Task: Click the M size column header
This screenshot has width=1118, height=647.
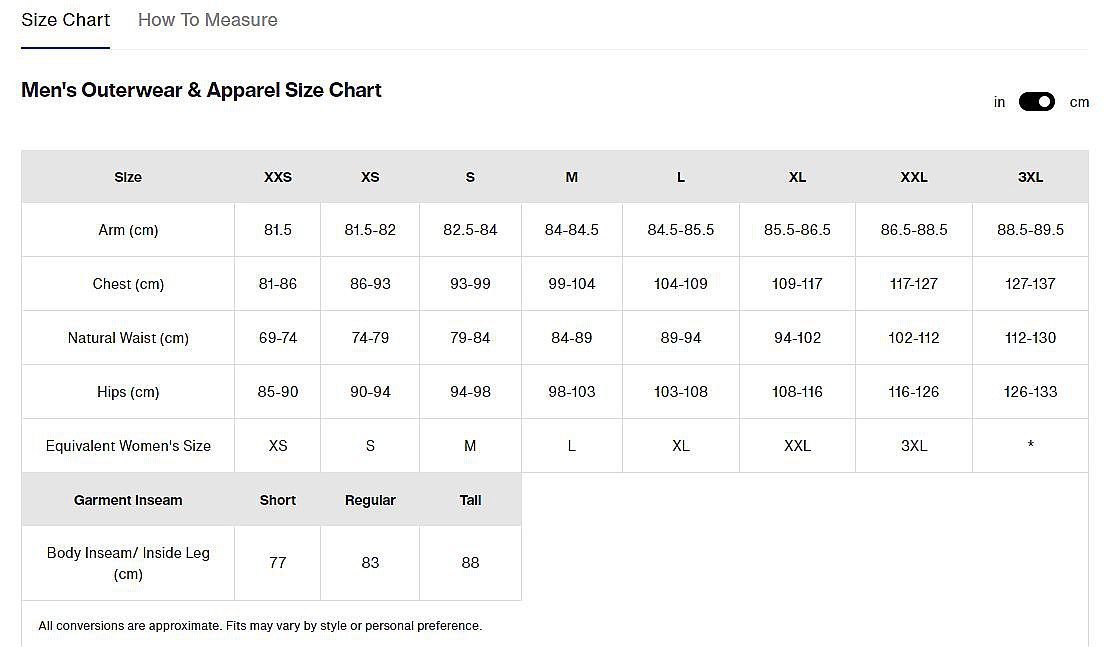Action: point(571,177)
